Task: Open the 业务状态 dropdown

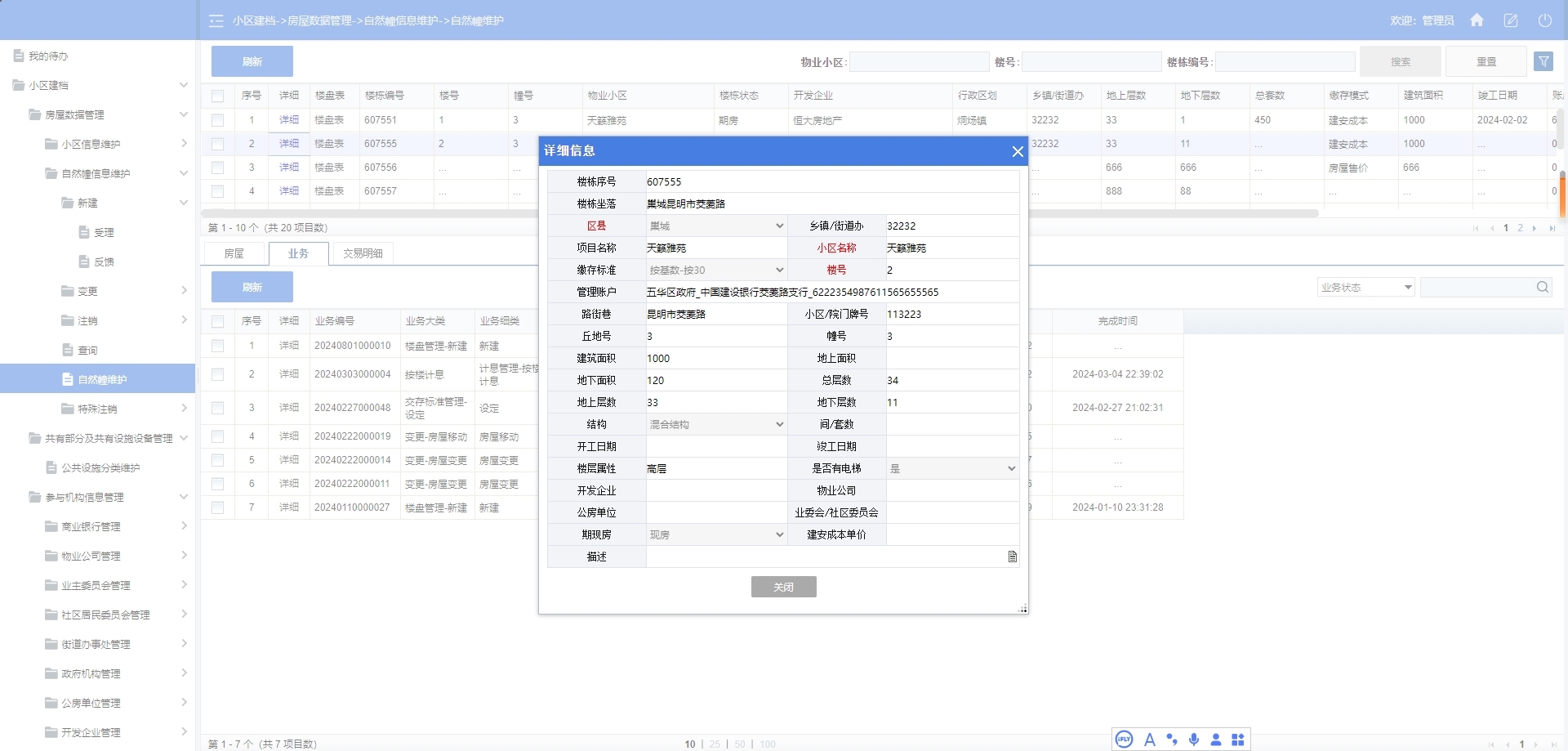Action: pyautogui.click(x=1365, y=287)
